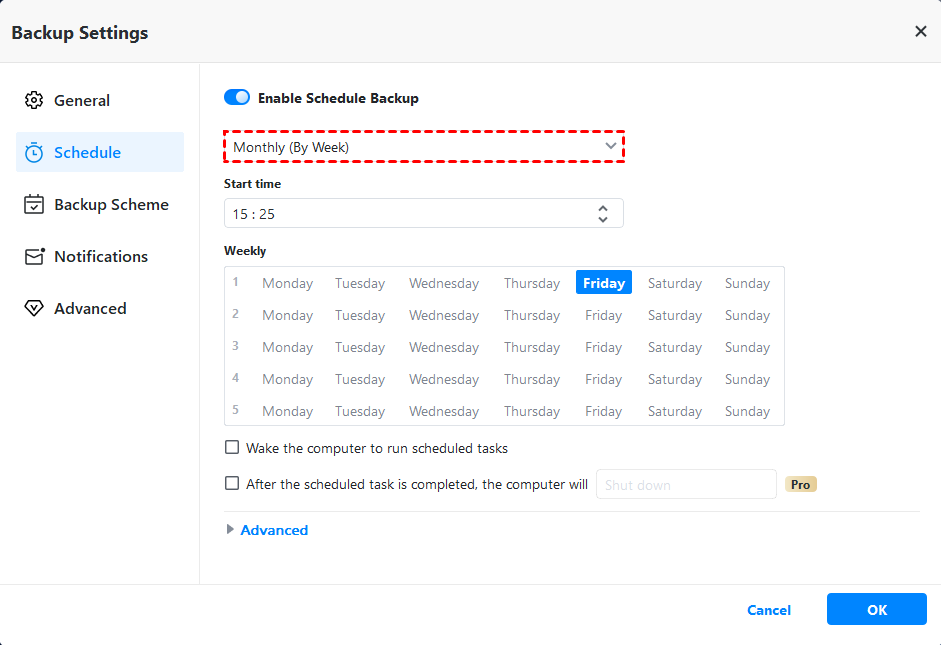
Task: Click the Pro badge icon
Action: pos(801,484)
